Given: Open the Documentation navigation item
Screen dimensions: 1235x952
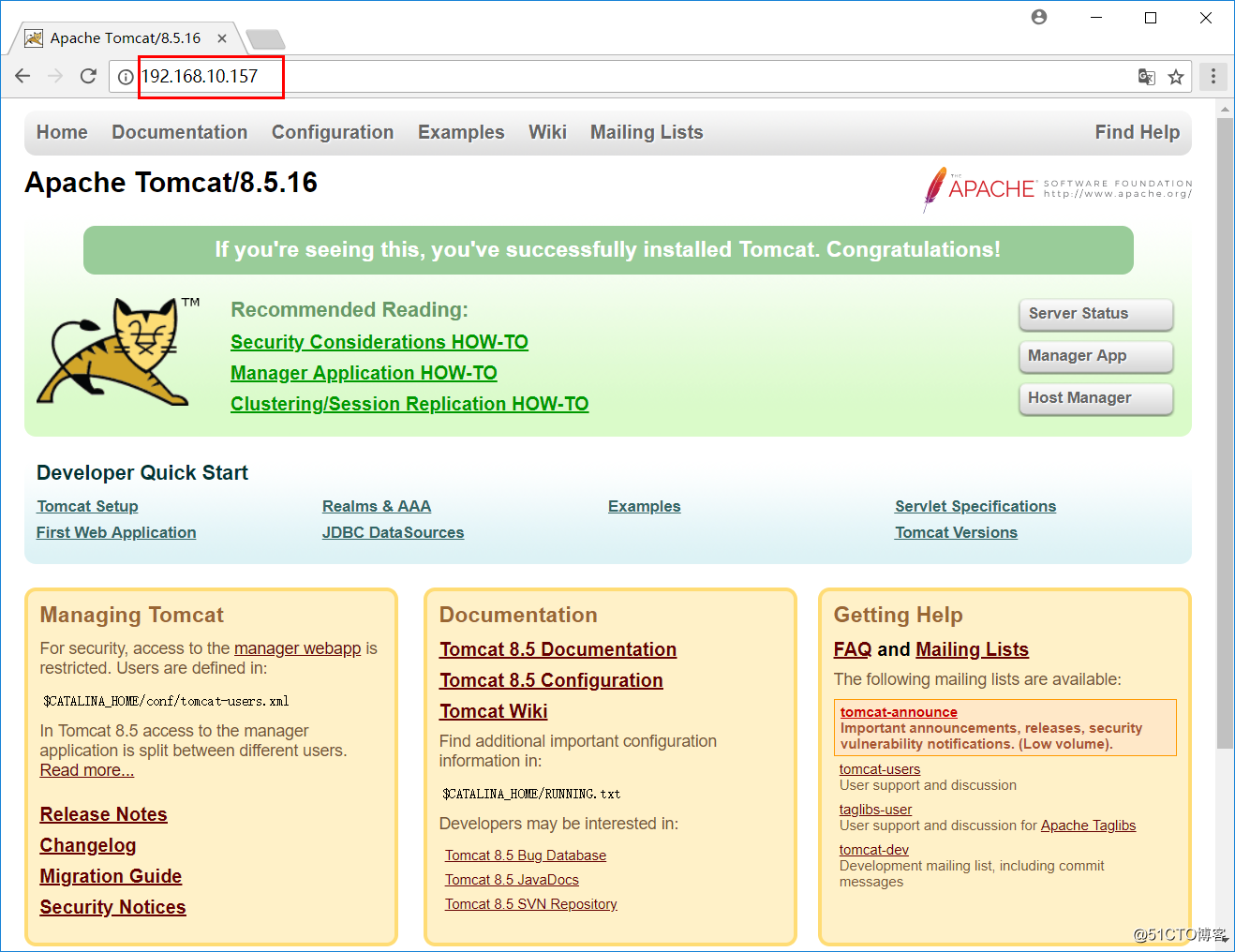Looking at the screenshot, I should [180, 132].
